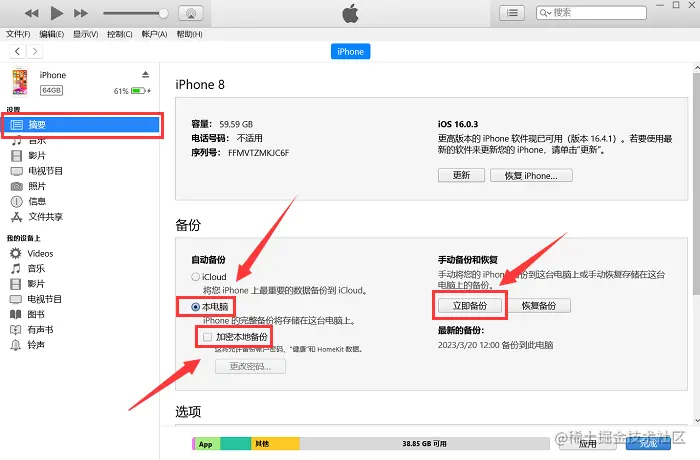Click the 应用 button at bottom
Viewport: 700px width, 460px height.
click(x=587, y=443)
